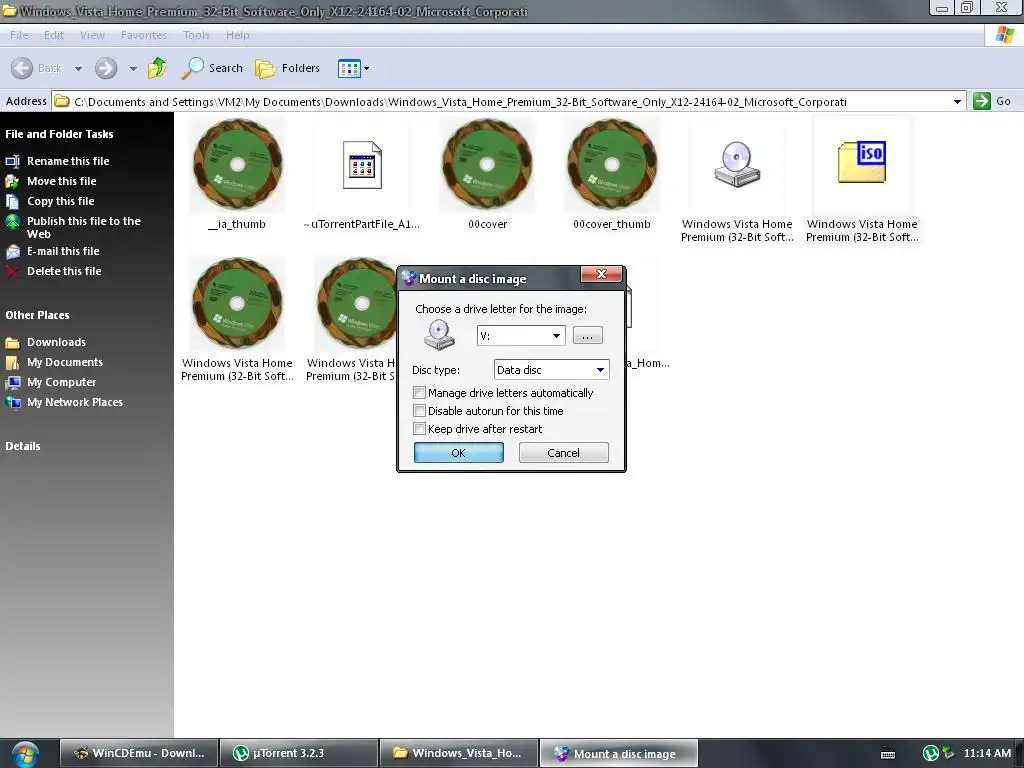Go up one folder level

[x=157, y=68]
